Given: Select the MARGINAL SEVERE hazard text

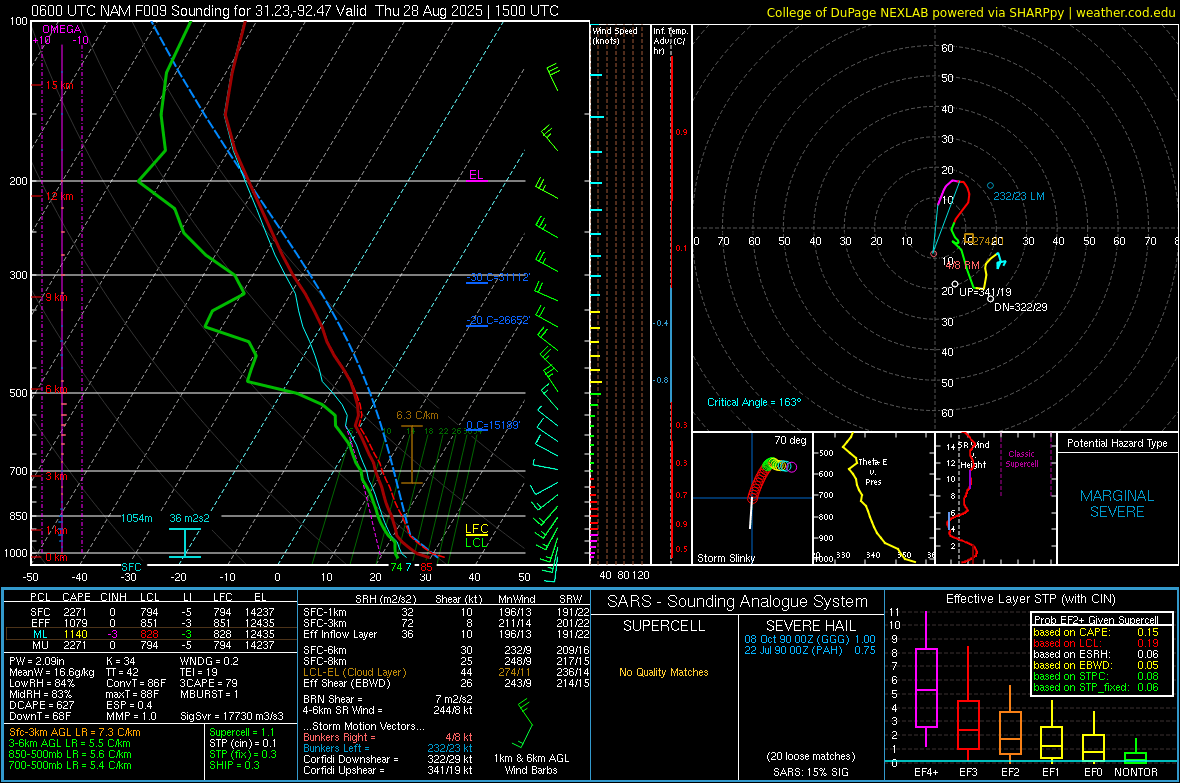Looking at the screenshot, I should pos(1117,504).
